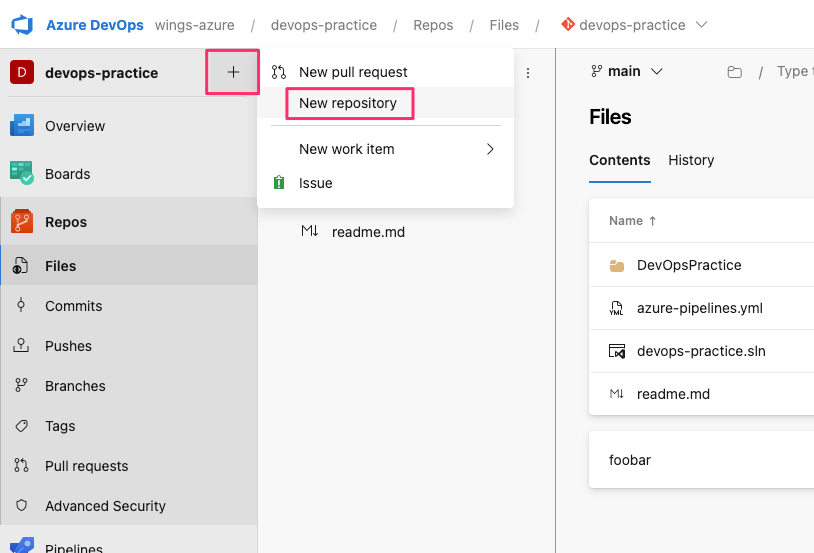Select readme.md in the file tree
This screenshot has width=814, height=553.
click(x=367, y=232)
